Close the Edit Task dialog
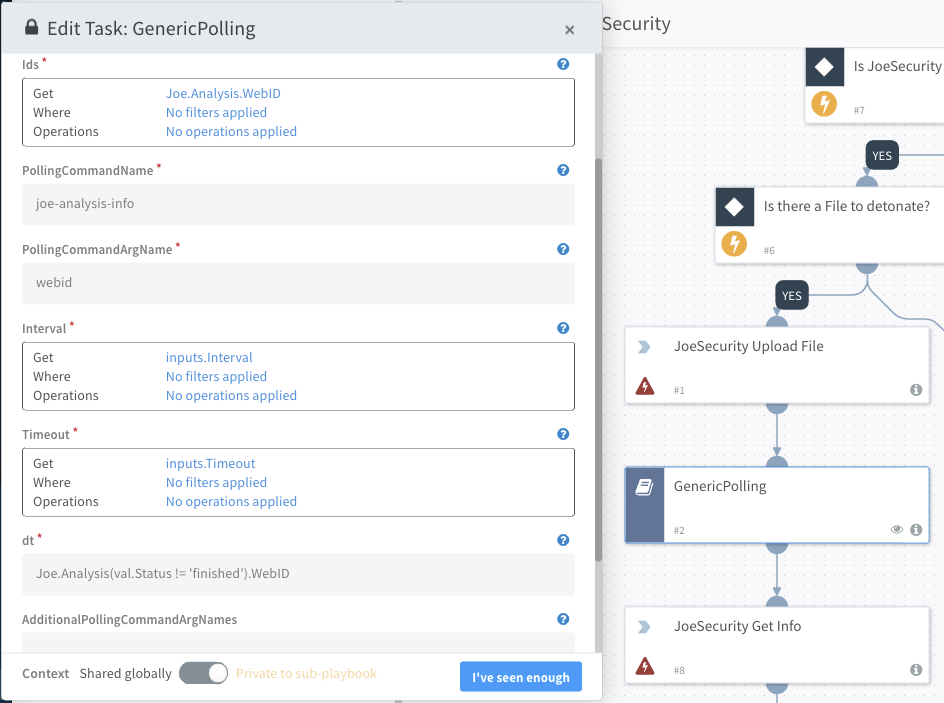 [570, 30]
